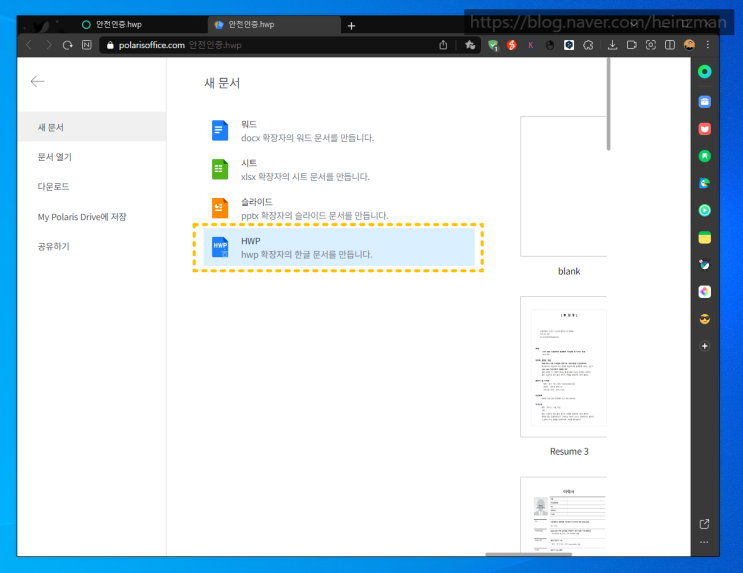Open a new browser tab with plus button
The image size is (743, 573).
pyautogui.click(x=351, y=26)
